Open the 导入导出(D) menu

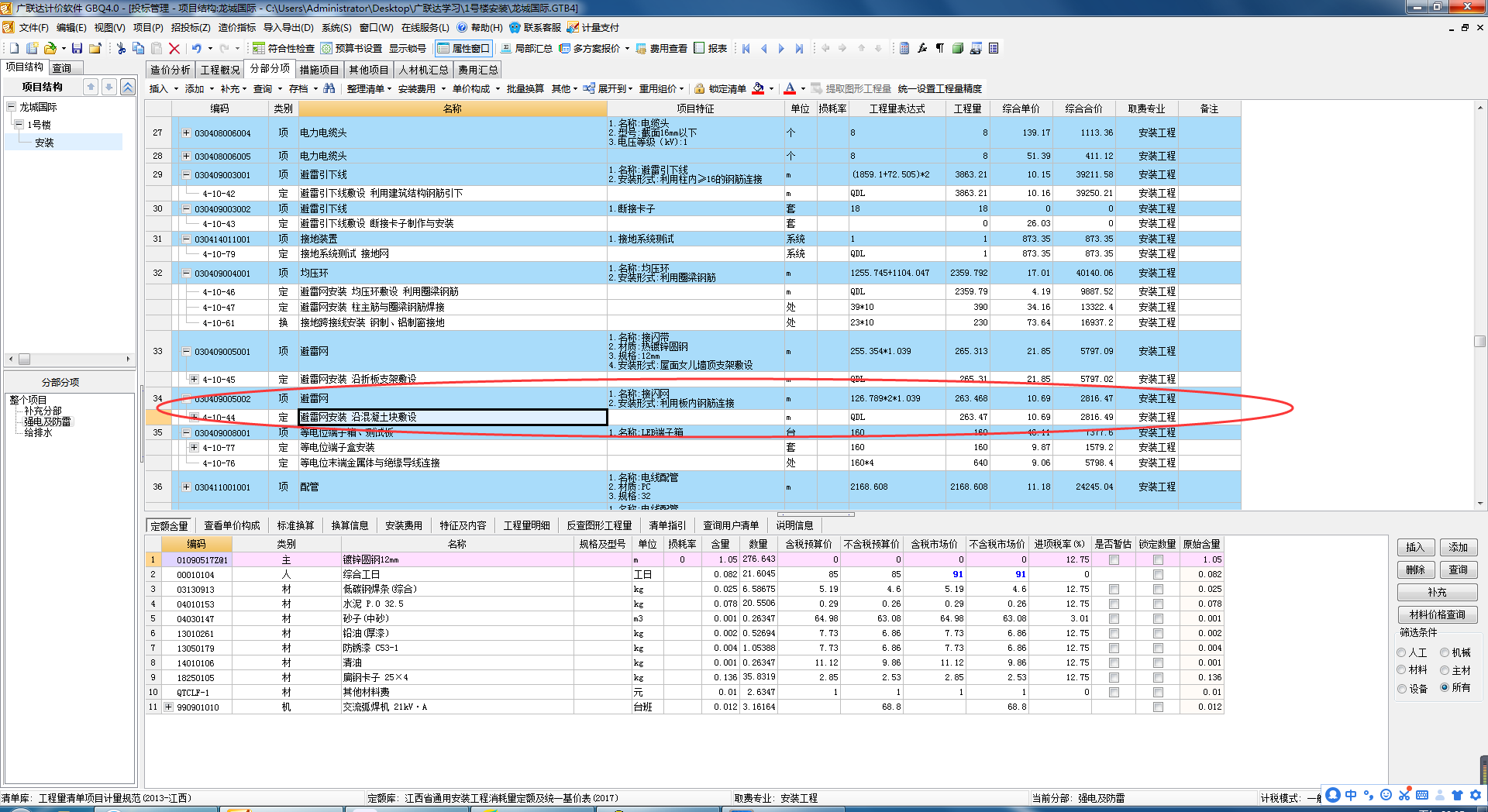coord(288,27)
